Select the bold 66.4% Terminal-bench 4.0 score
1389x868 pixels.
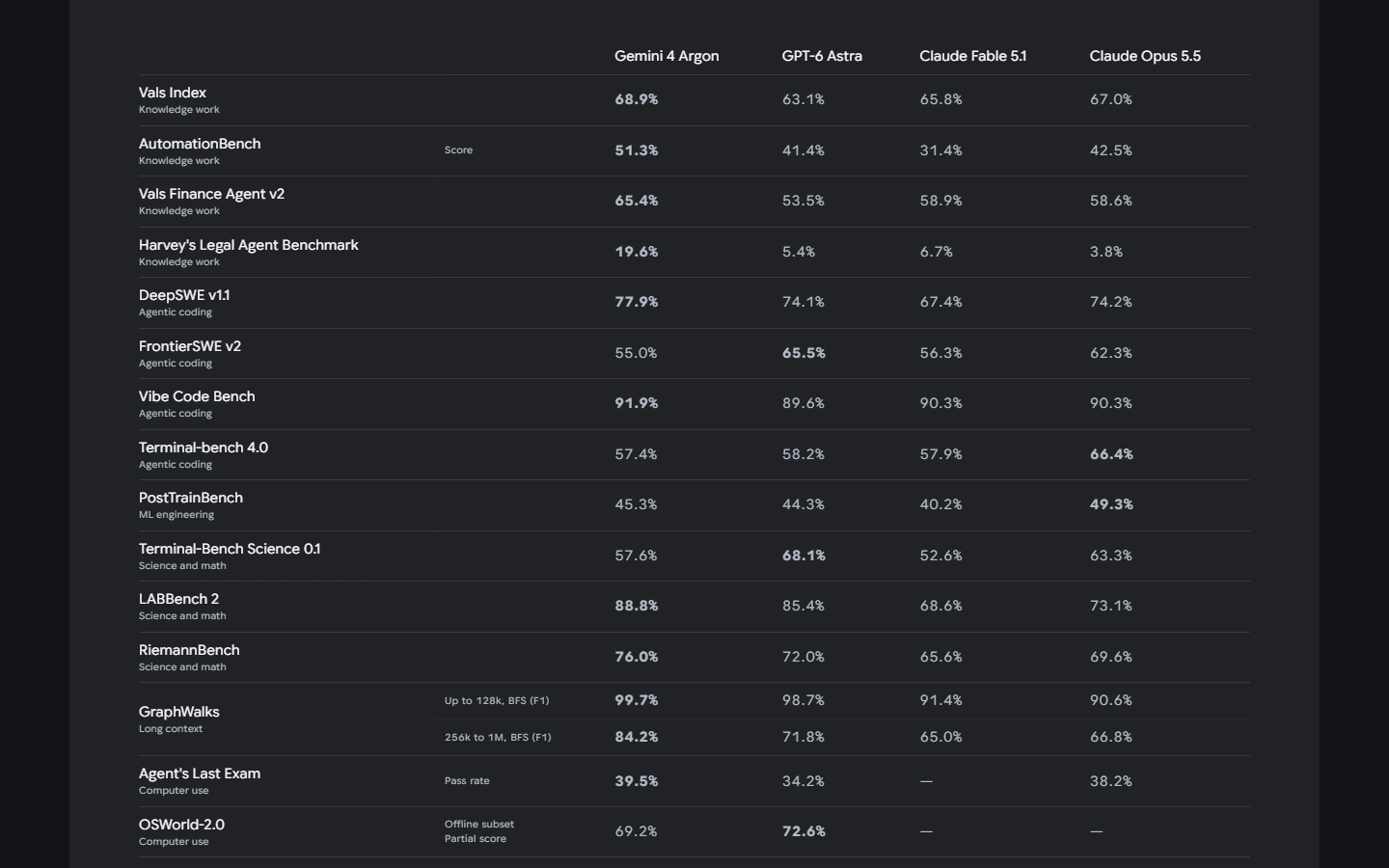(x=1111, y=454)
